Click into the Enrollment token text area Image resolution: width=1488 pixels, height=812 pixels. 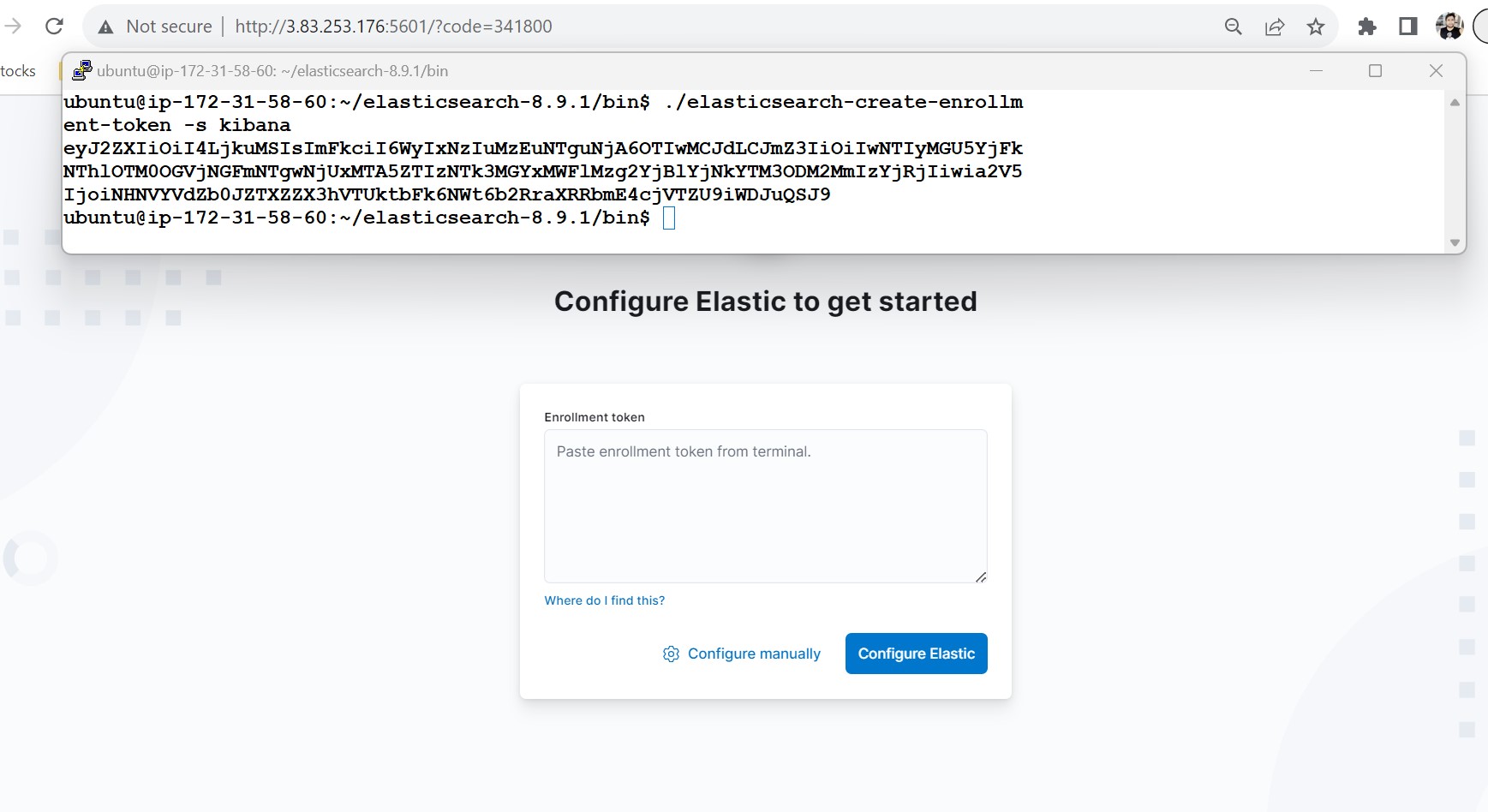765,505
